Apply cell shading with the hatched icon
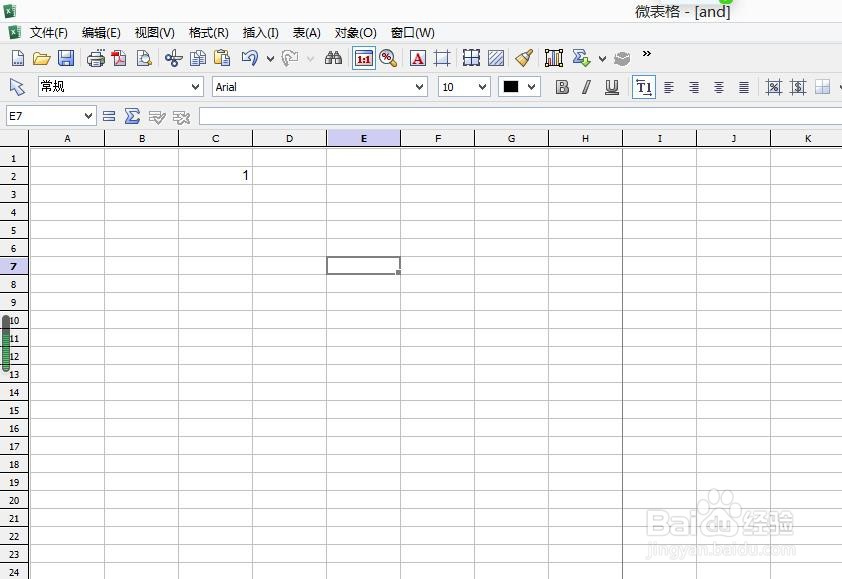The width and height of the screenshot is (842, 579). coord(496,58)
